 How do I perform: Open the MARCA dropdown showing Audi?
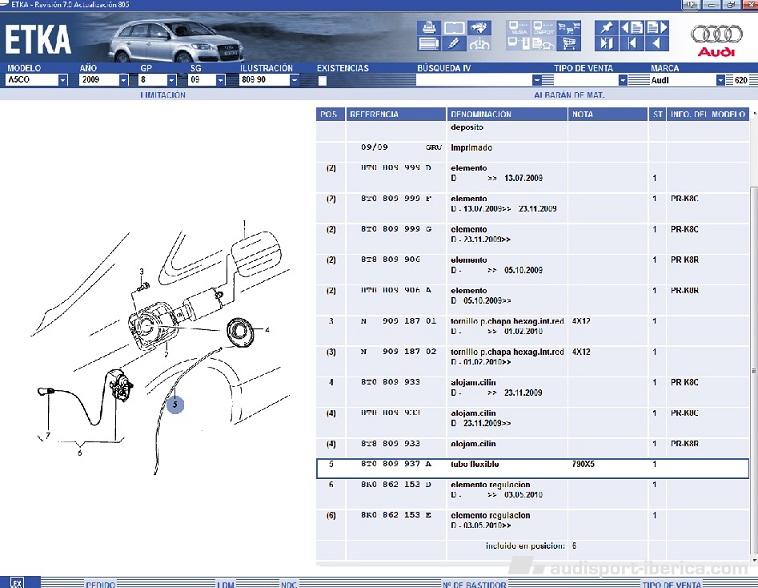[720, 80]
